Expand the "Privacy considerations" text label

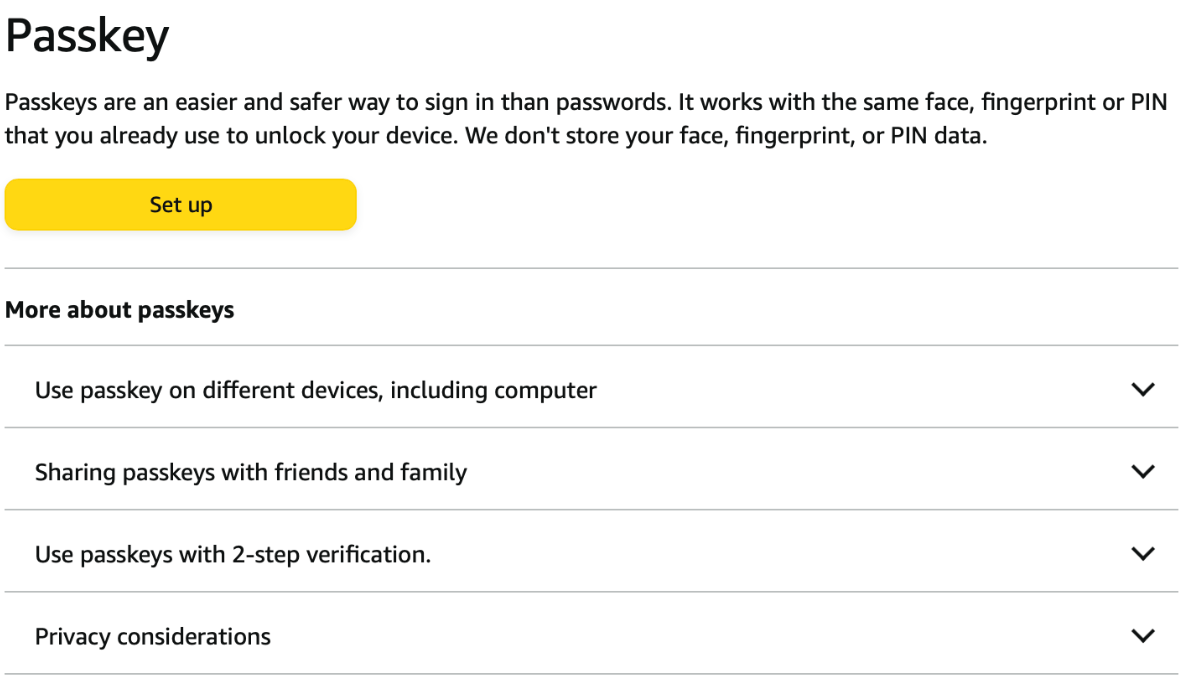(x=152, y=636)
